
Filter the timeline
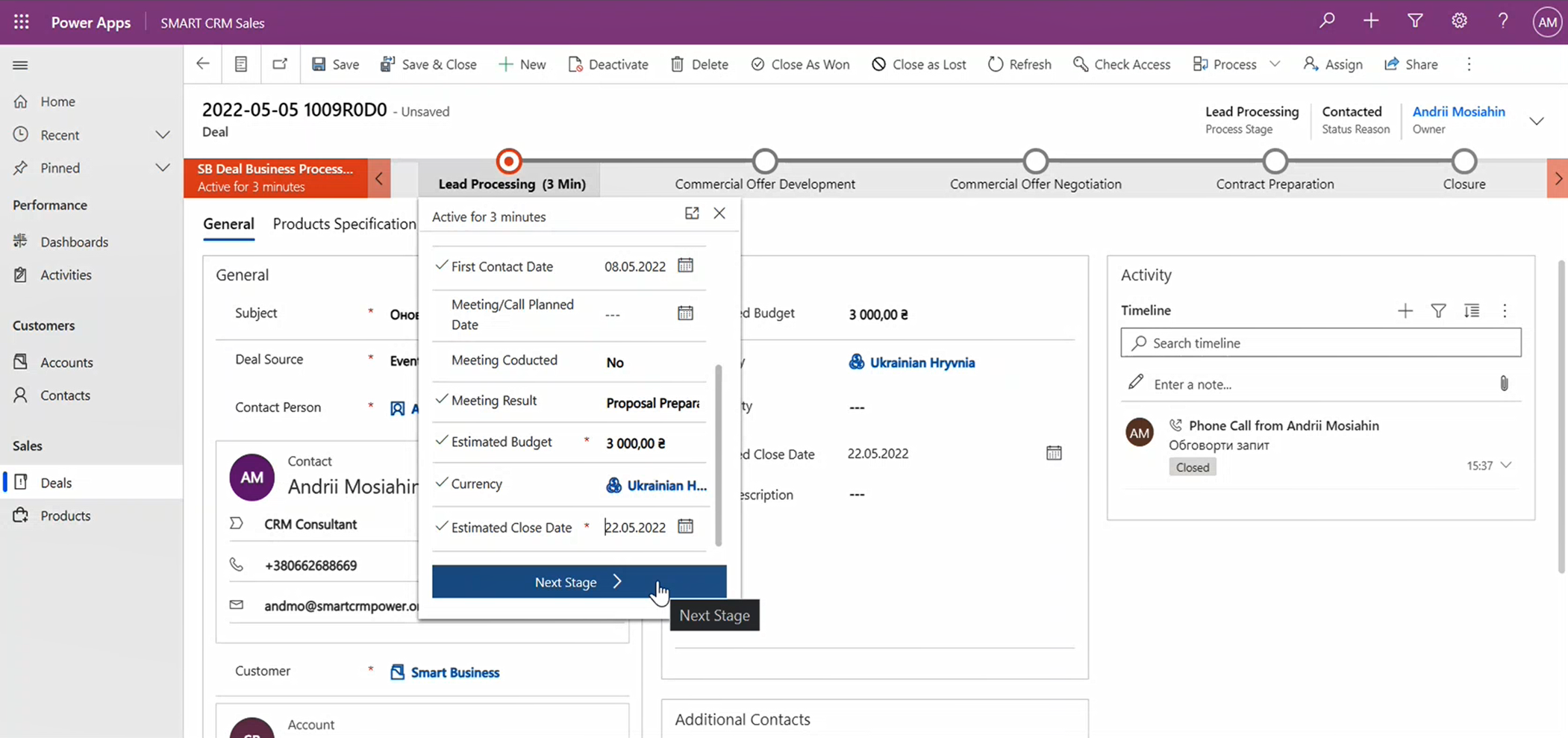1438,311
